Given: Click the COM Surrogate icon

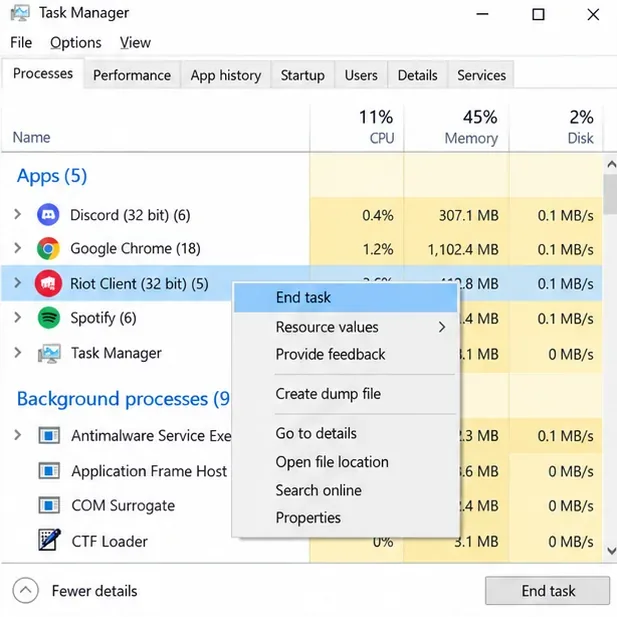Looking at the screenshot, I should 49,505.
